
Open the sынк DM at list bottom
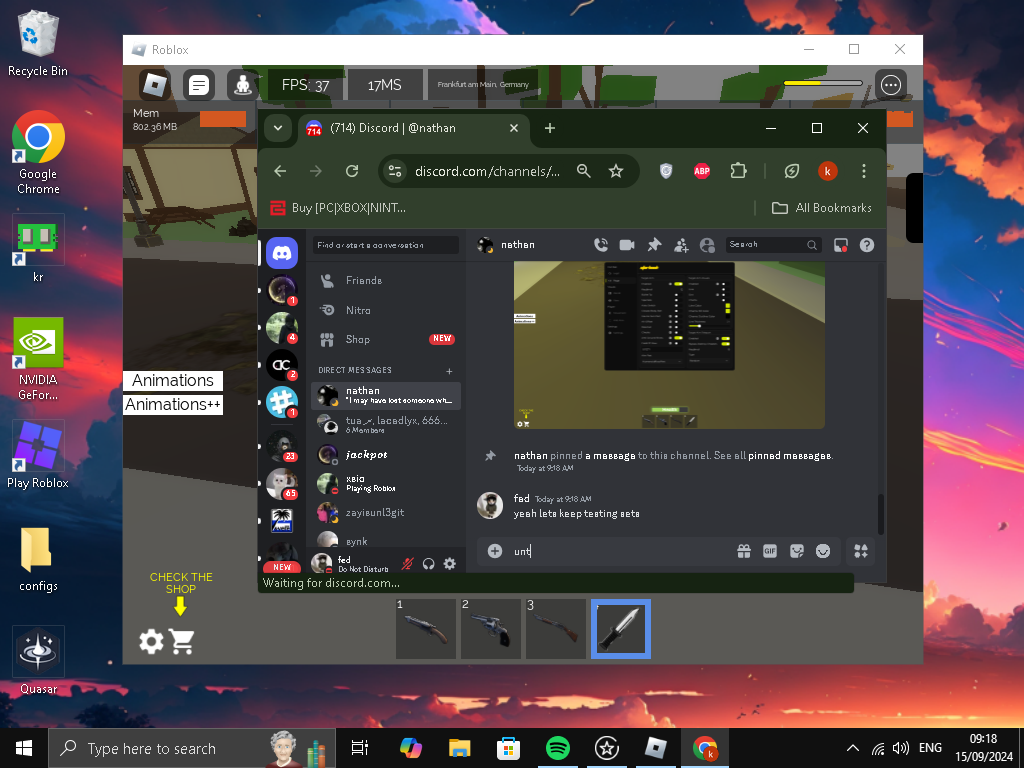[x=386, y=539]
